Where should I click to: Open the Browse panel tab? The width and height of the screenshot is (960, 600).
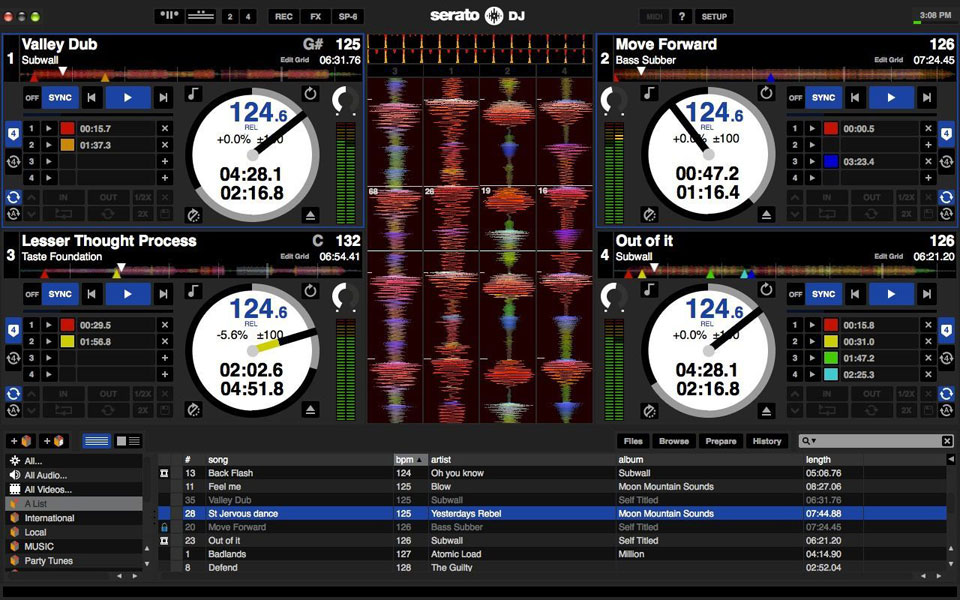click(x=674, y=441)
